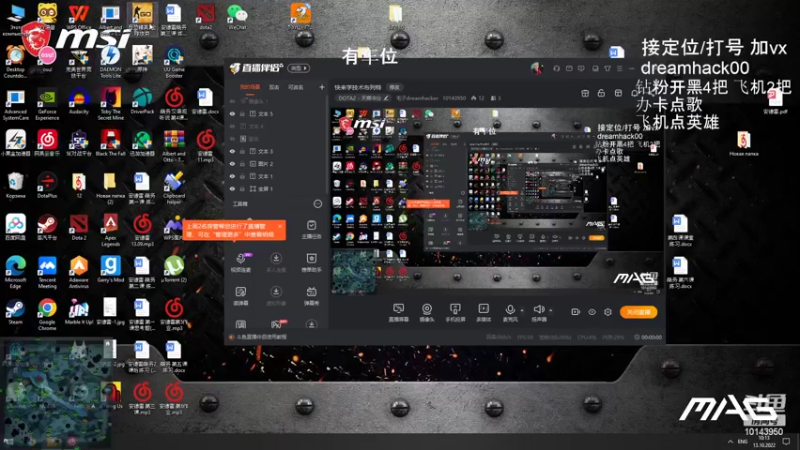800x450 pixels.
Task: Toggle preview visibility eye icon in bottom bar
Action: [592, 312]
